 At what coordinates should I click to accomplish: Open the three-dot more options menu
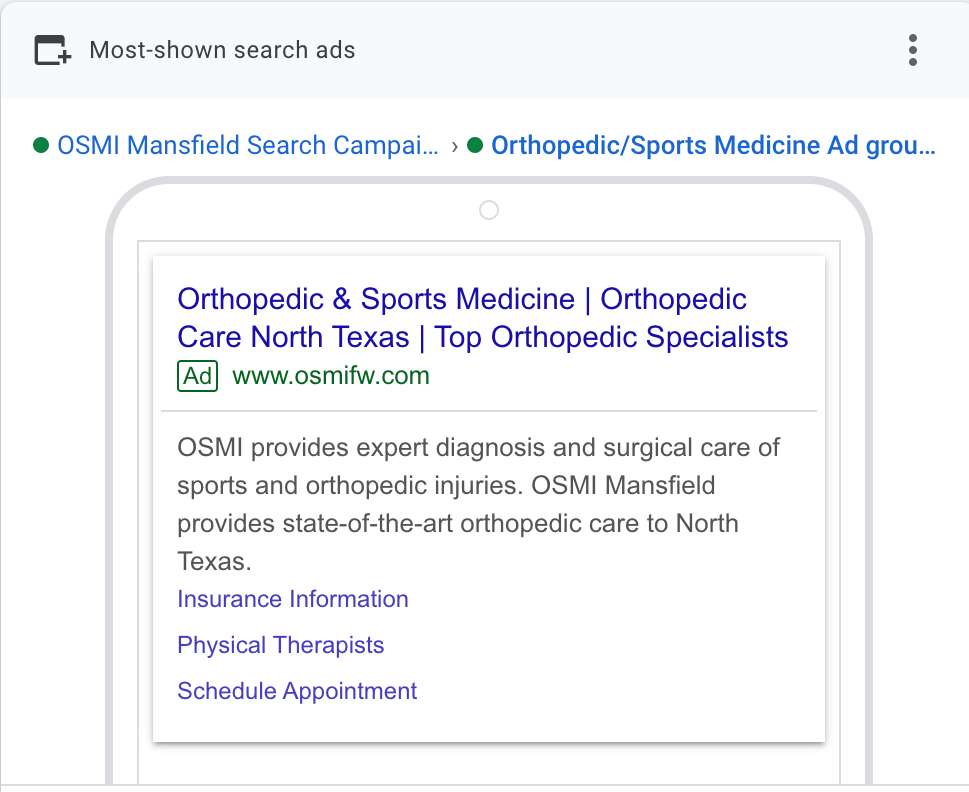[x=913, y=50]
